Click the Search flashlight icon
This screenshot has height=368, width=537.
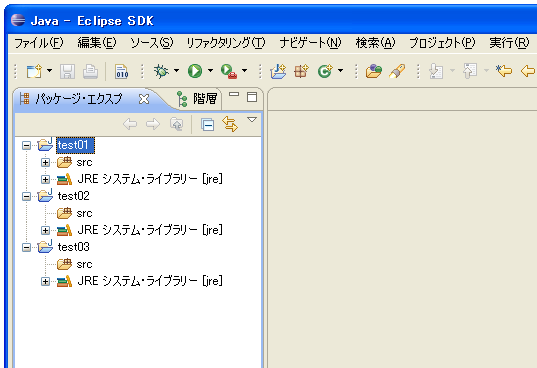[x=397, y=71]
